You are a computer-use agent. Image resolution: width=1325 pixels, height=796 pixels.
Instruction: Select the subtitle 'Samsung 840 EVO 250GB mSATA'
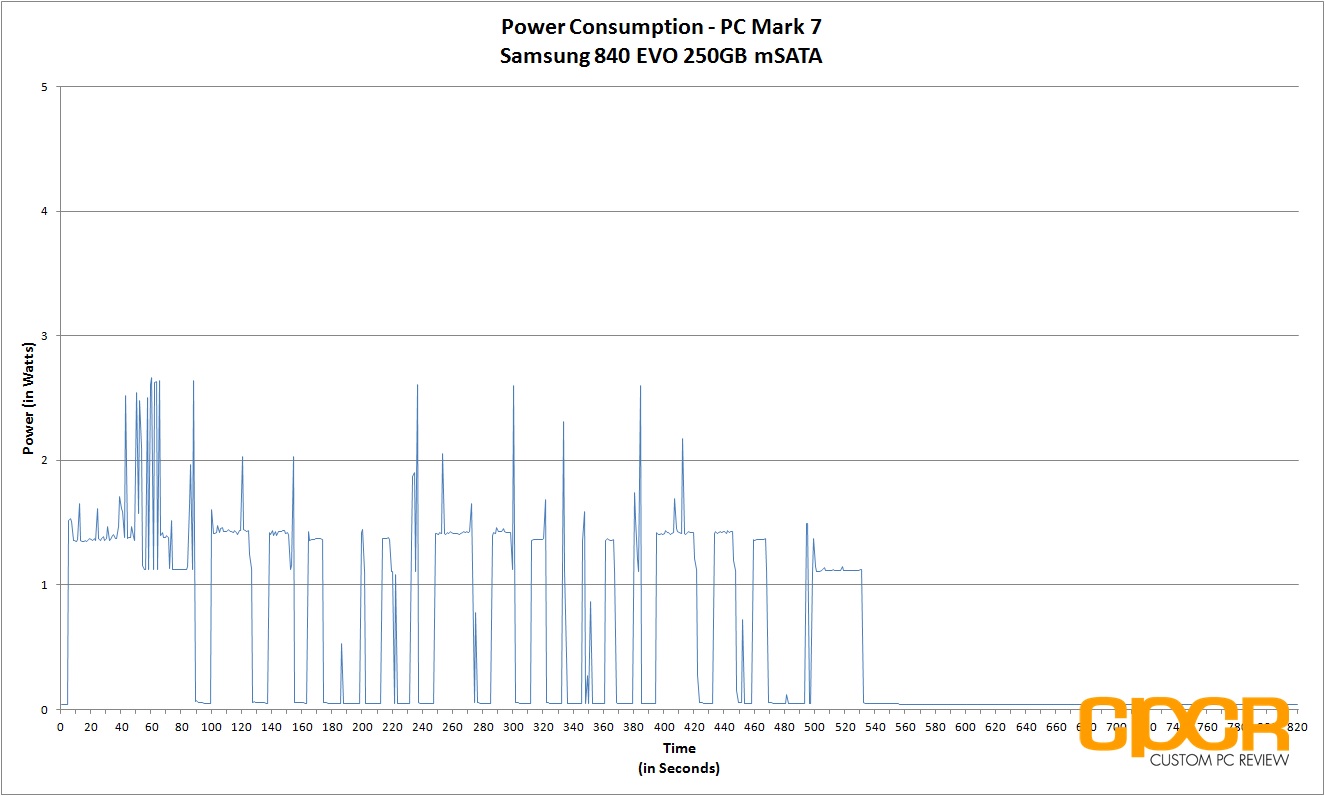[661, 56]
